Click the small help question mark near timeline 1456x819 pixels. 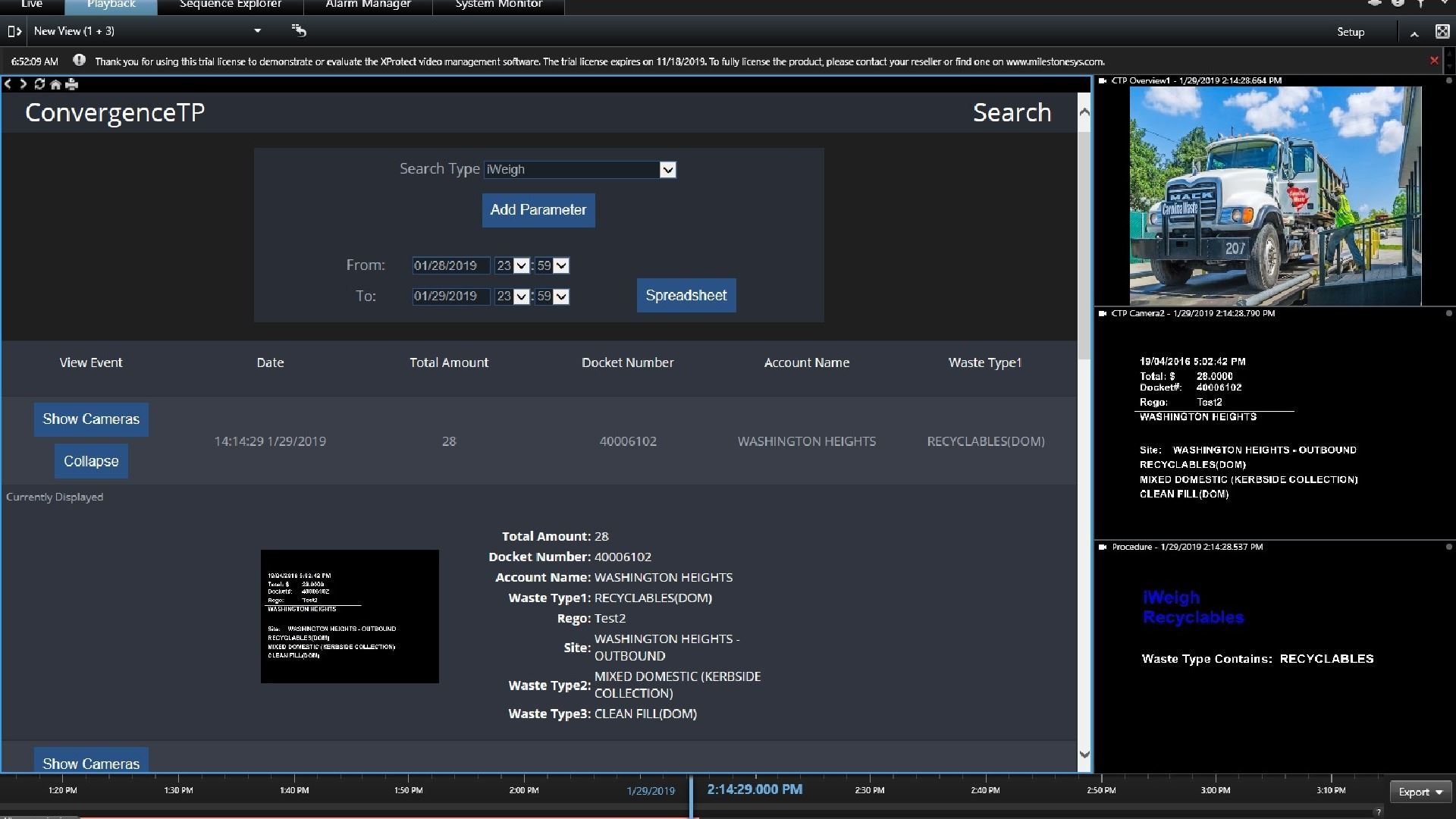[1378, 811]
